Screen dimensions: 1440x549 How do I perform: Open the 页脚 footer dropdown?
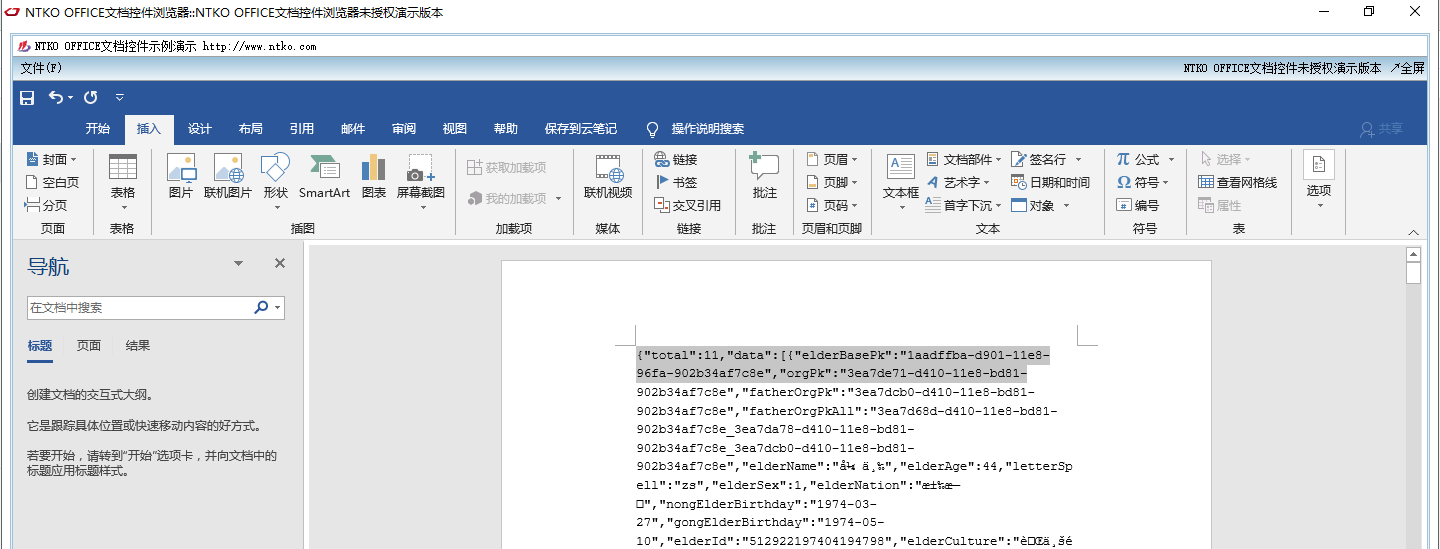[x=831, y=183]
